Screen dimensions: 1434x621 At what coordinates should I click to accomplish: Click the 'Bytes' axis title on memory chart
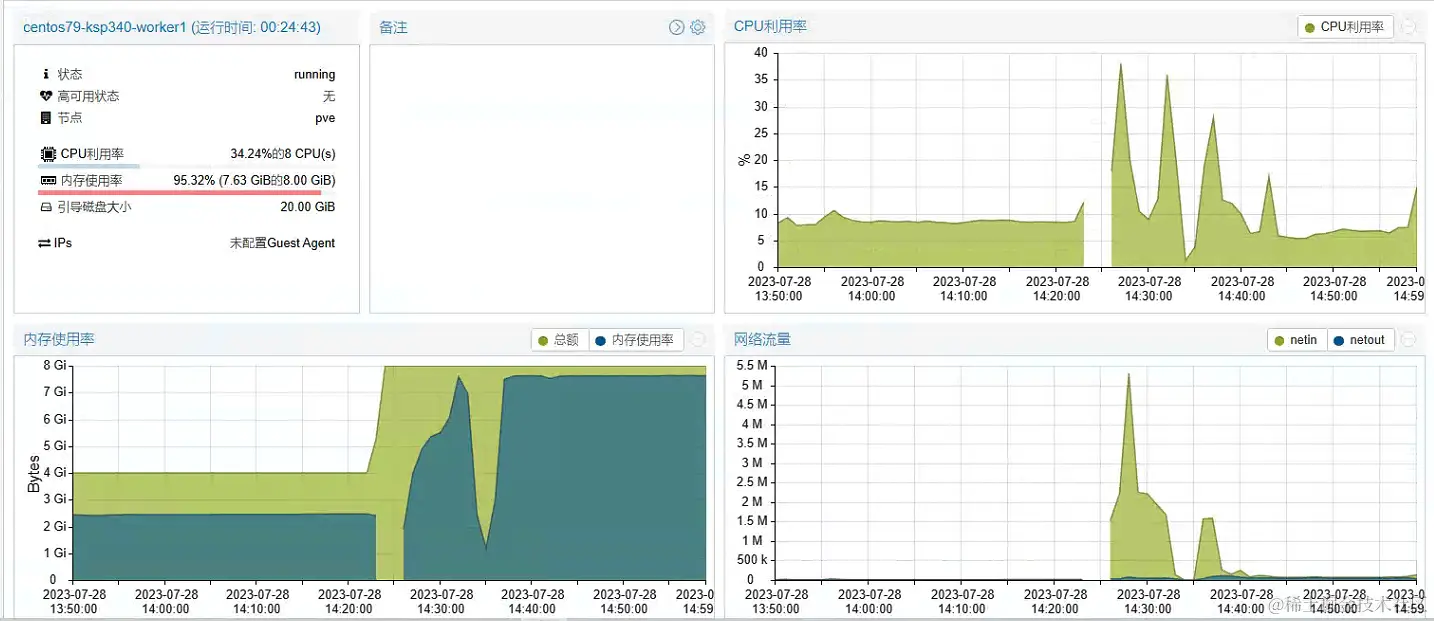(33, 475)
